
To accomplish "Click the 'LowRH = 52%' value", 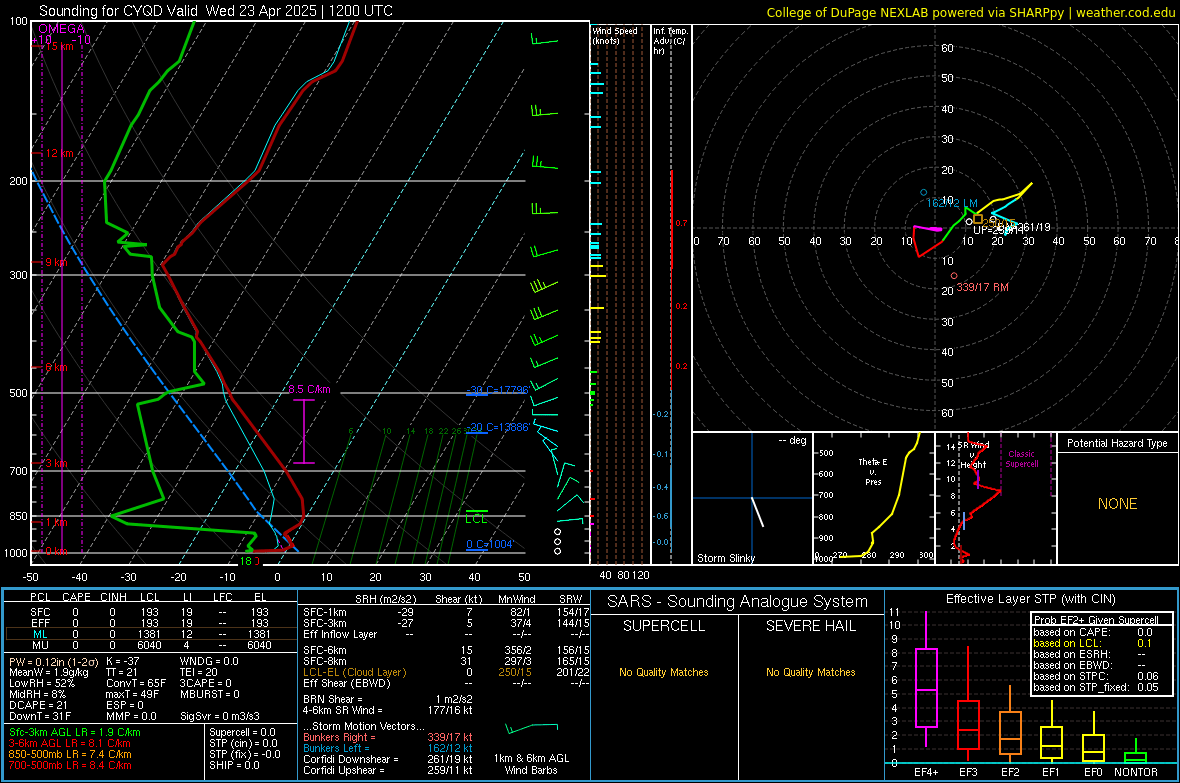I will click(x=41, y=683).
